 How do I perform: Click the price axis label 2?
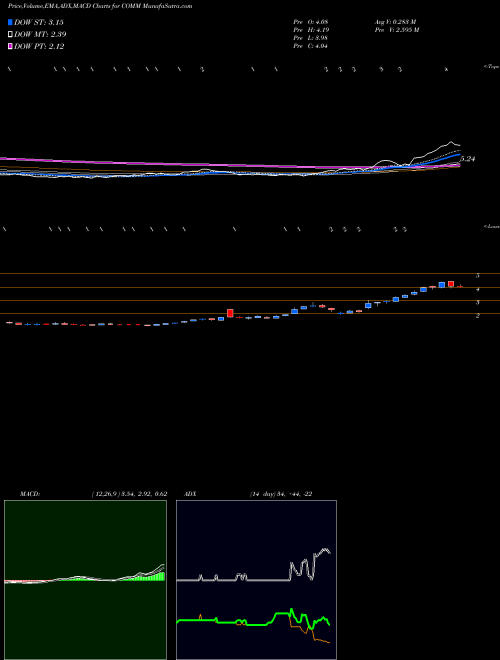coord(478,316)
